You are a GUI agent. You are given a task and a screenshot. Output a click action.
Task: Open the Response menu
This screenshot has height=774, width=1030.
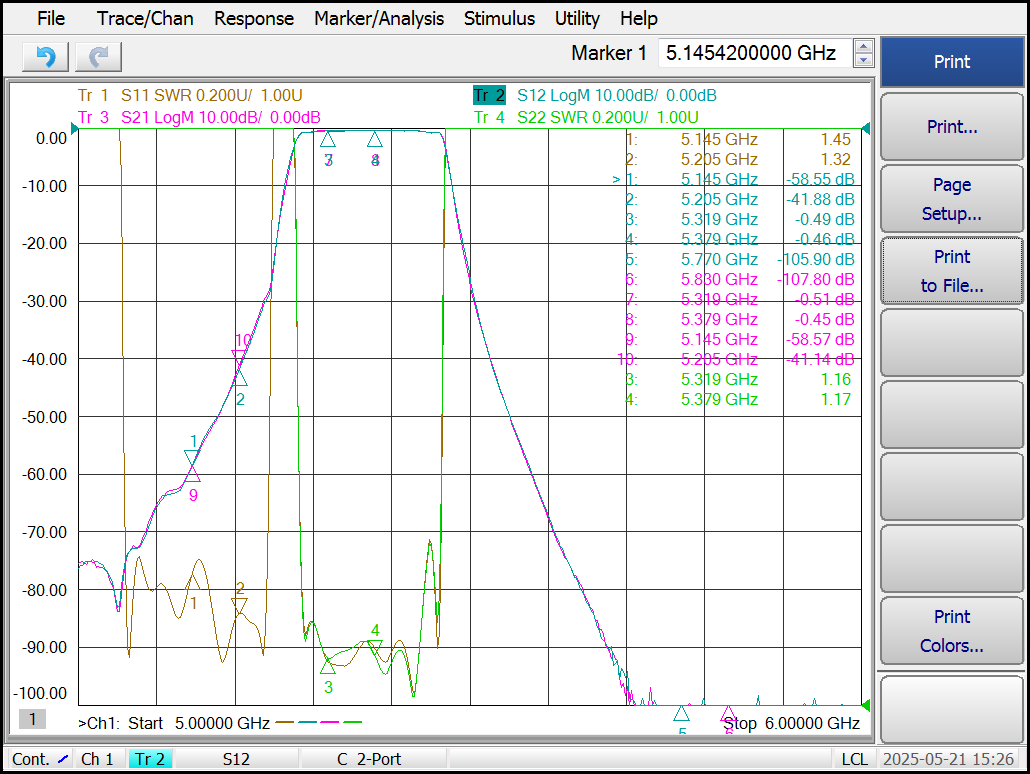coord(254,18)
